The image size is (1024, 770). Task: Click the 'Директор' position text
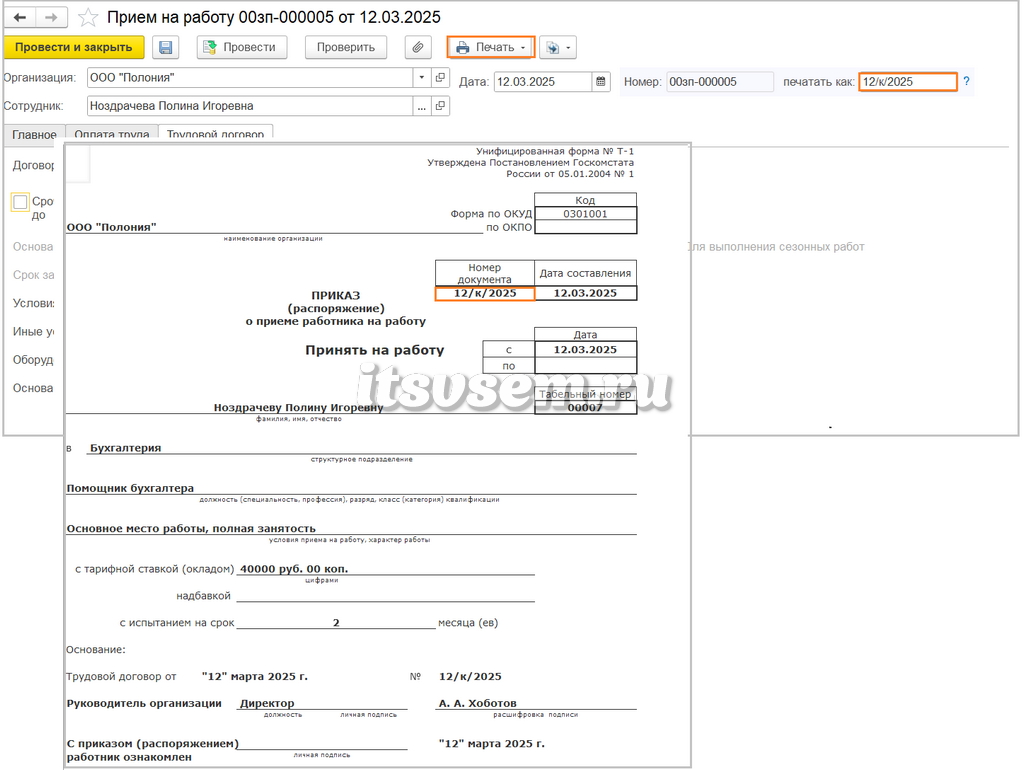(x=267, y=703)
